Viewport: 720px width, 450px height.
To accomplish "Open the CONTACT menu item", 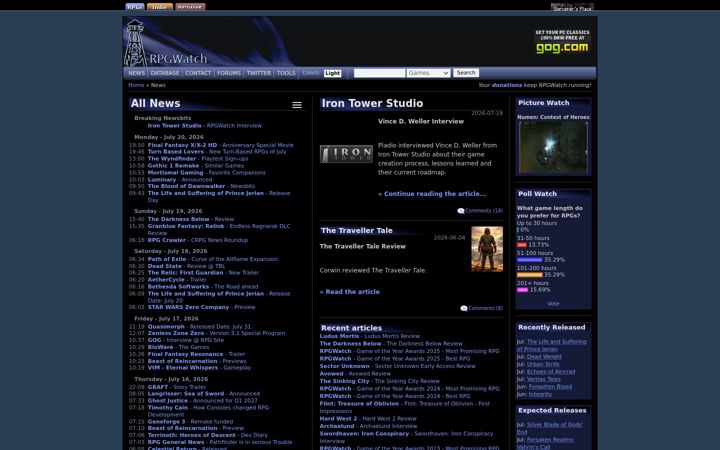I will tap(198, 73).
